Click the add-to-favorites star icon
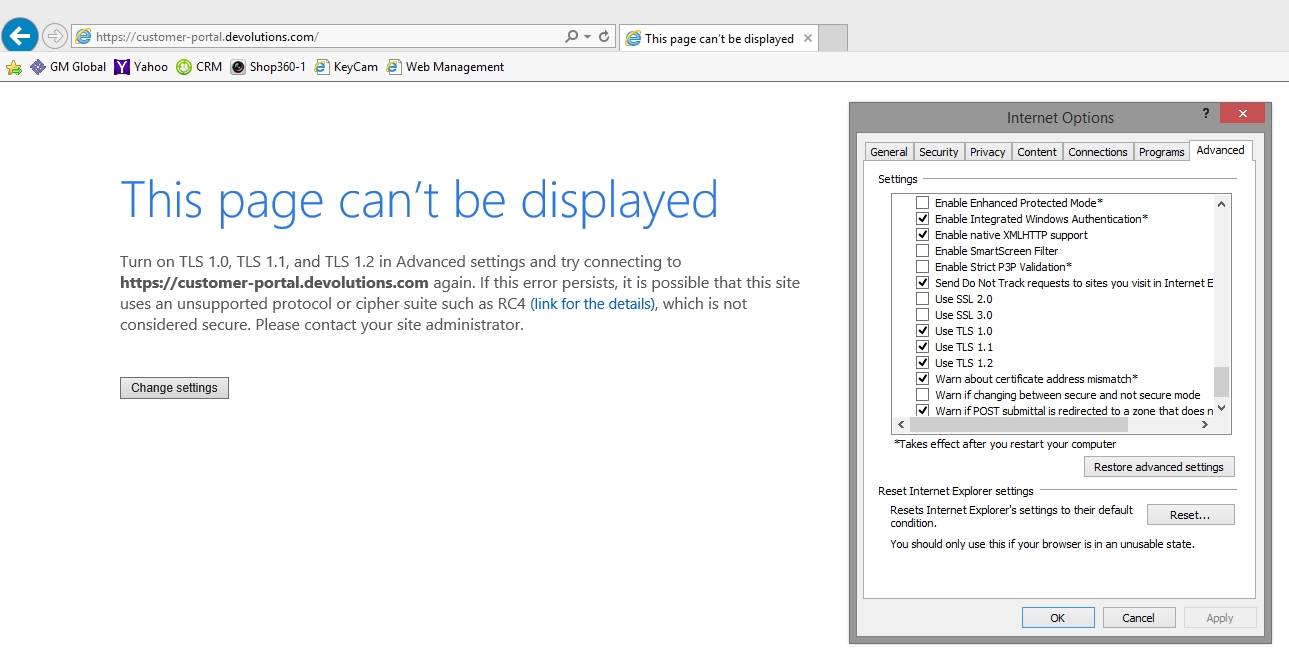Screen dimensions: 1289x665 [14, 67]
